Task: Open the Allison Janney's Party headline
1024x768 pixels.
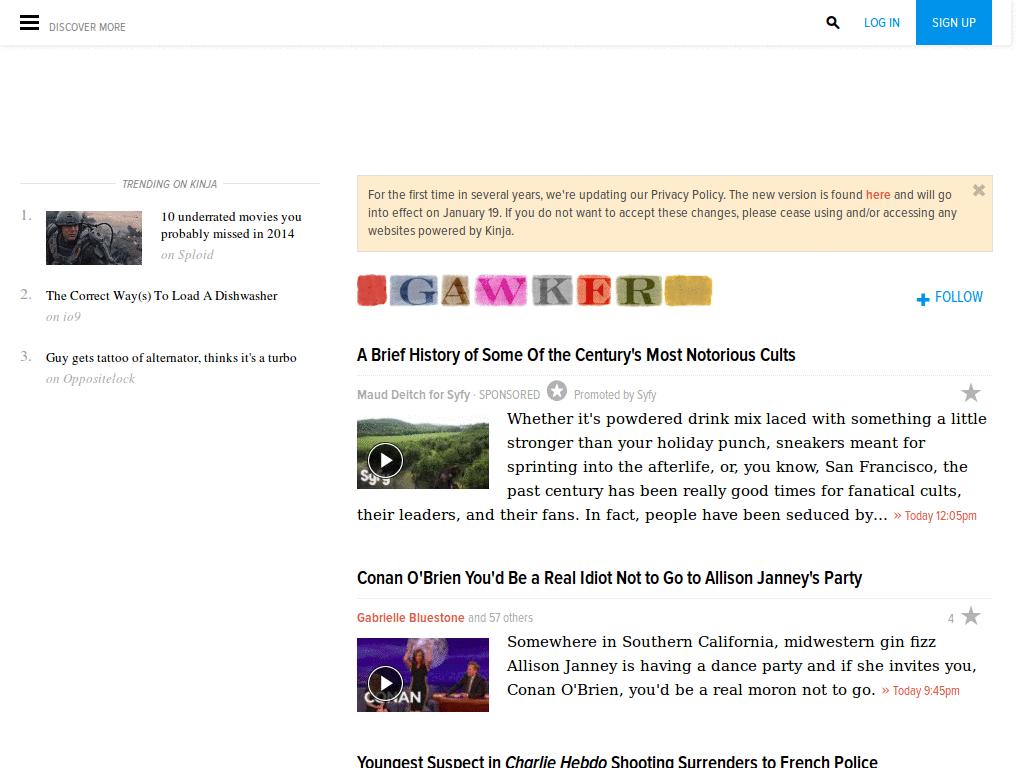Action: [x=609, y=579]
